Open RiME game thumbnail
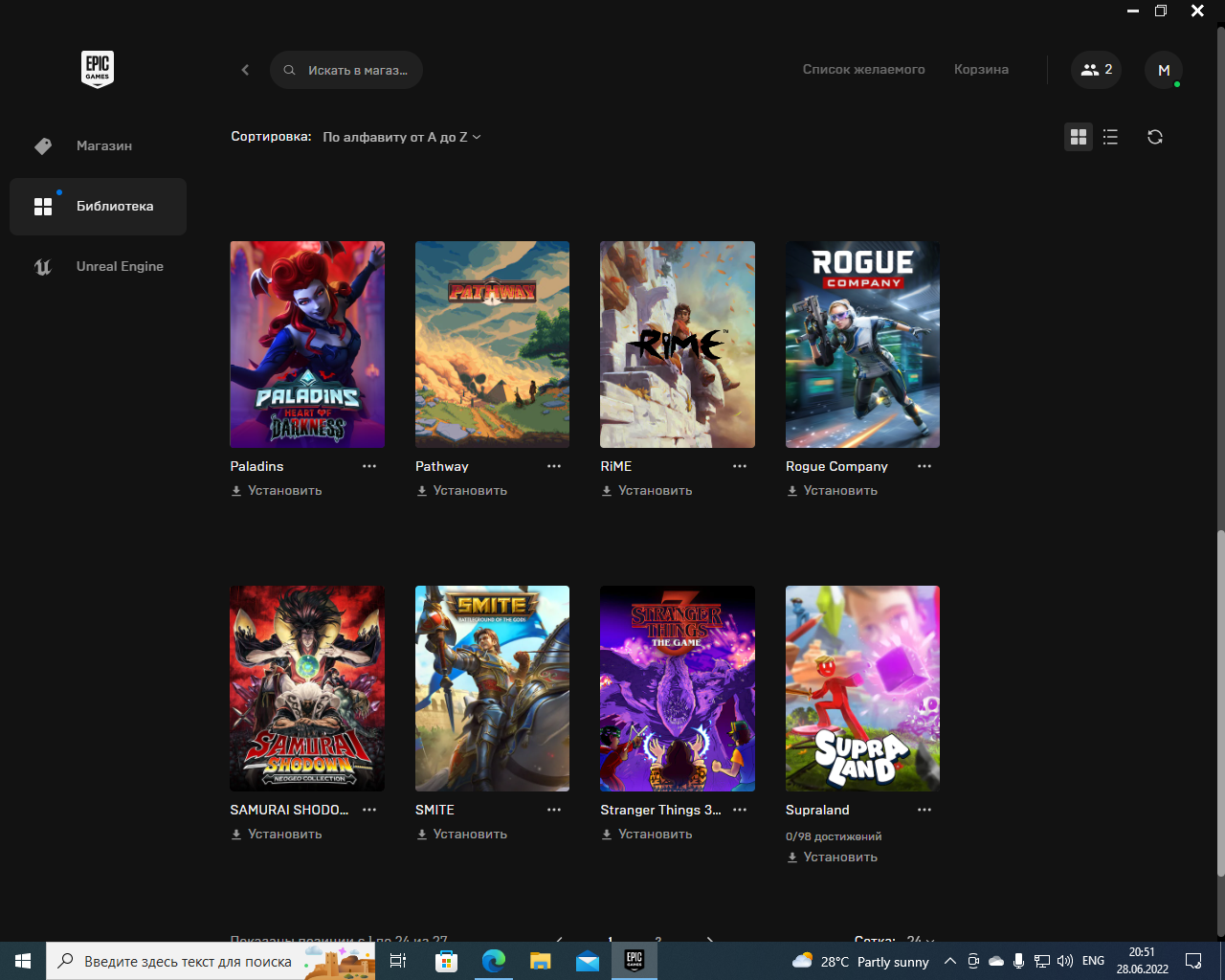 678,345
